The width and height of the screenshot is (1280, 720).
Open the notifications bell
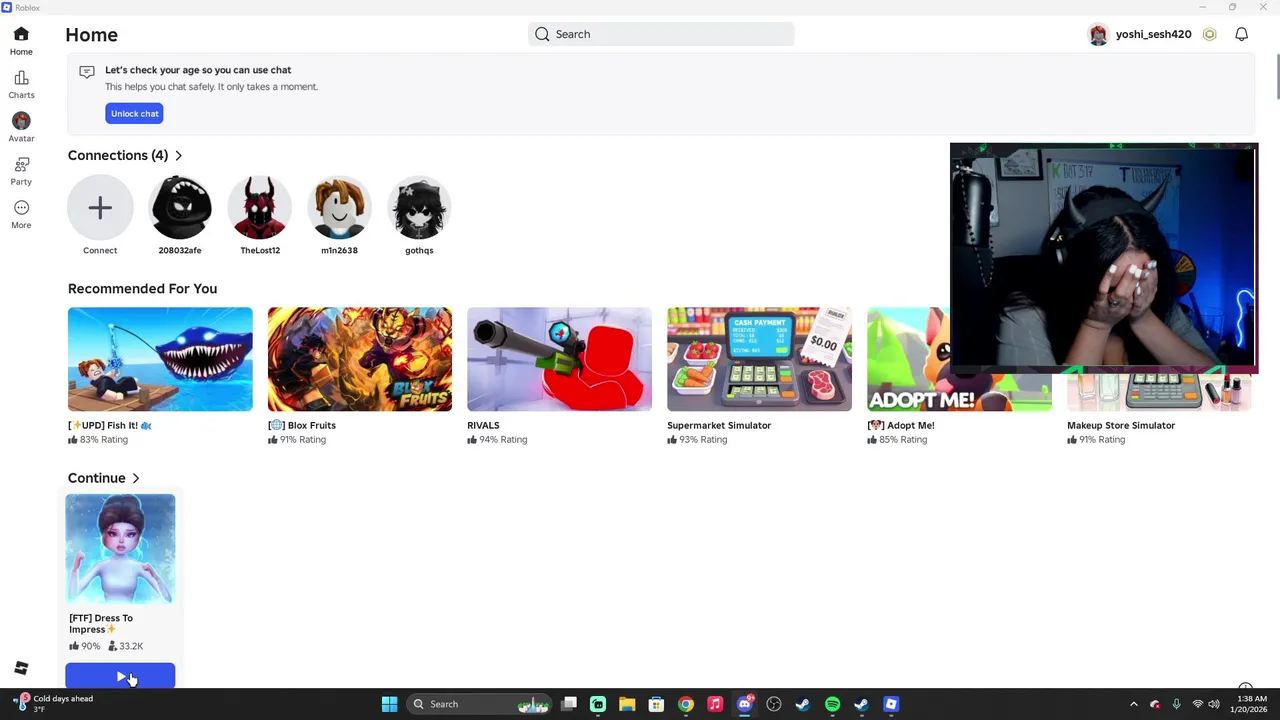point(1241,34)
